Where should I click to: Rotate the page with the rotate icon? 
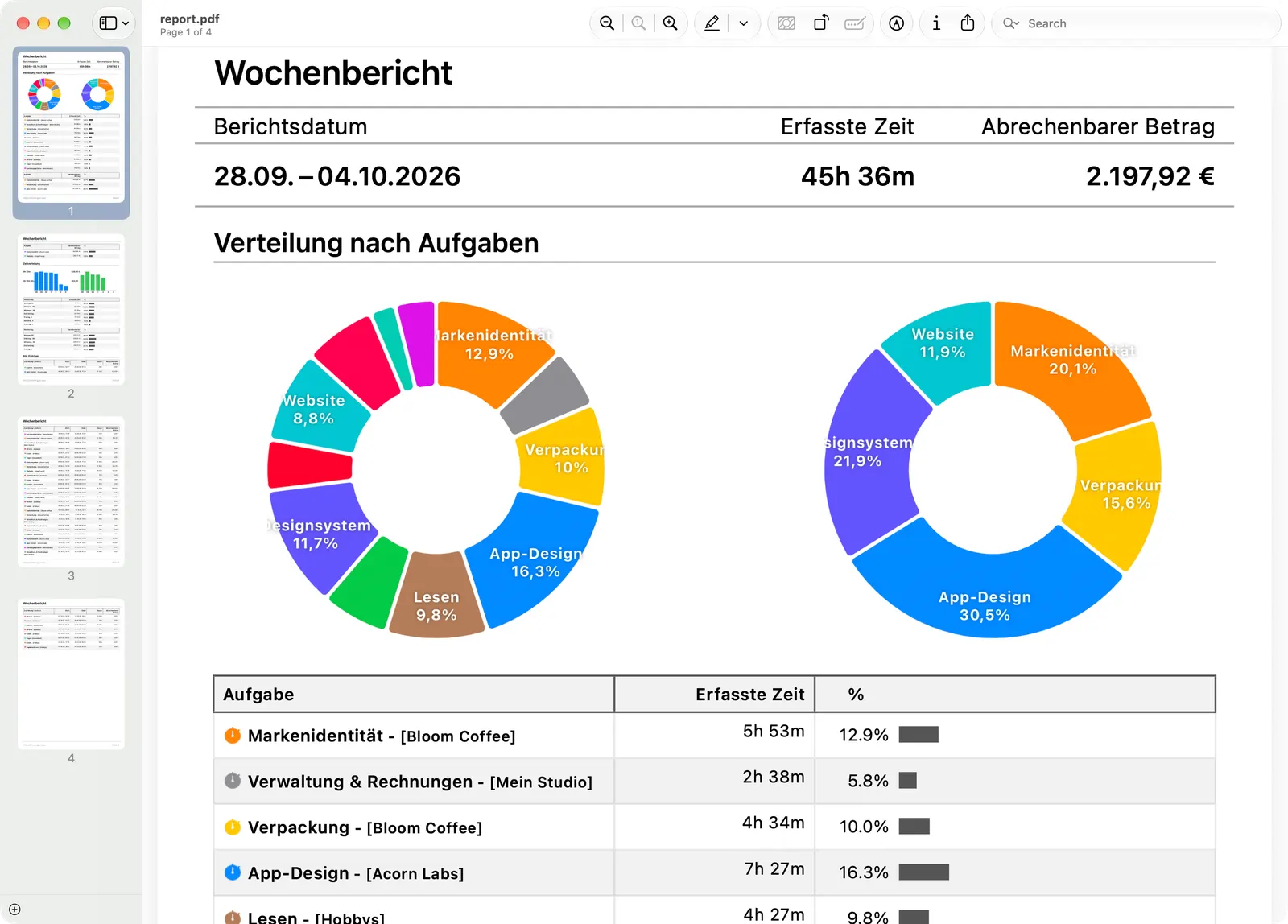tap(820, 23)
